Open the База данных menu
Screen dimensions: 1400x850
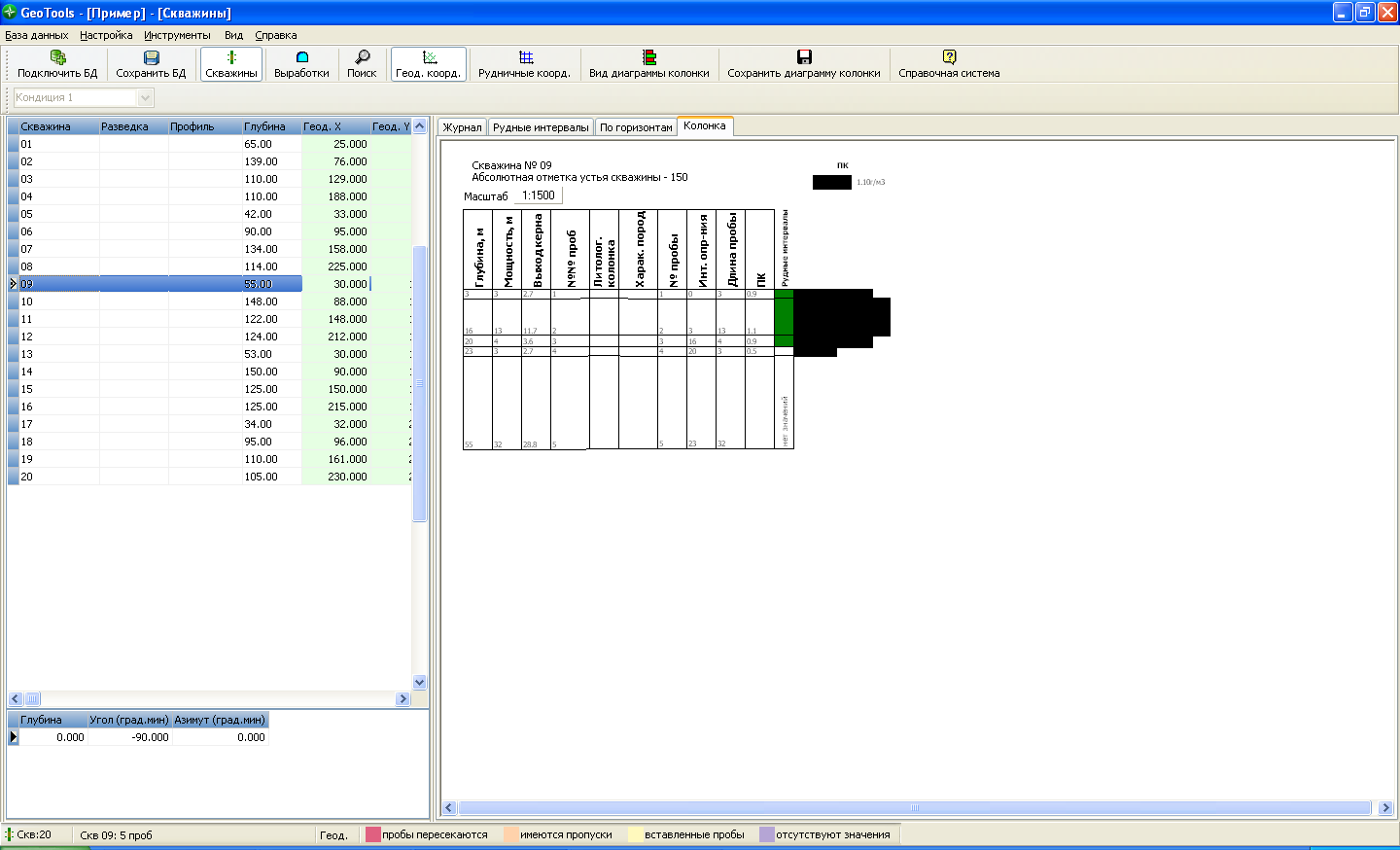36,35
